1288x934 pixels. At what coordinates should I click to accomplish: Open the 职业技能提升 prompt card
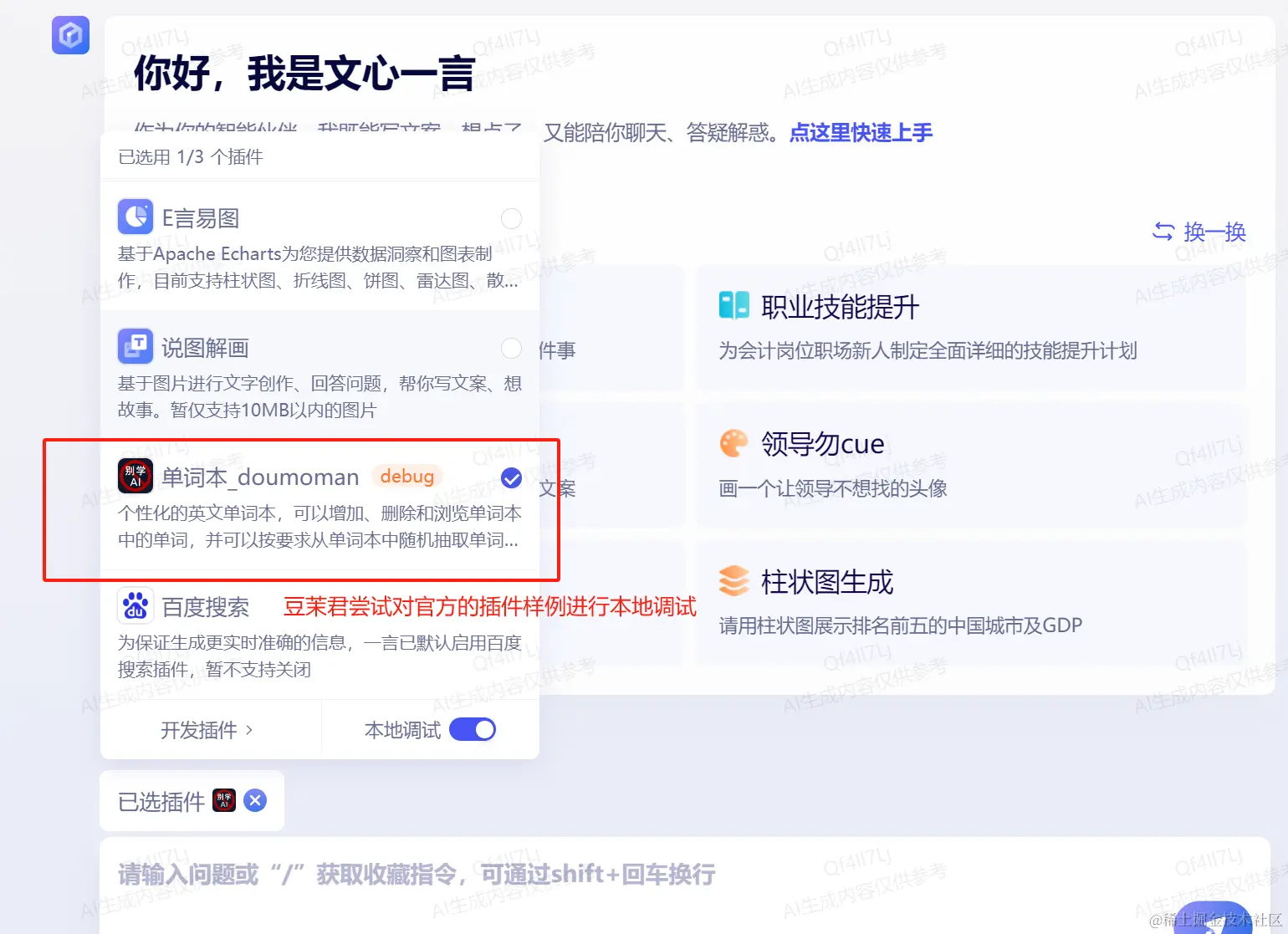pos(971,327)
